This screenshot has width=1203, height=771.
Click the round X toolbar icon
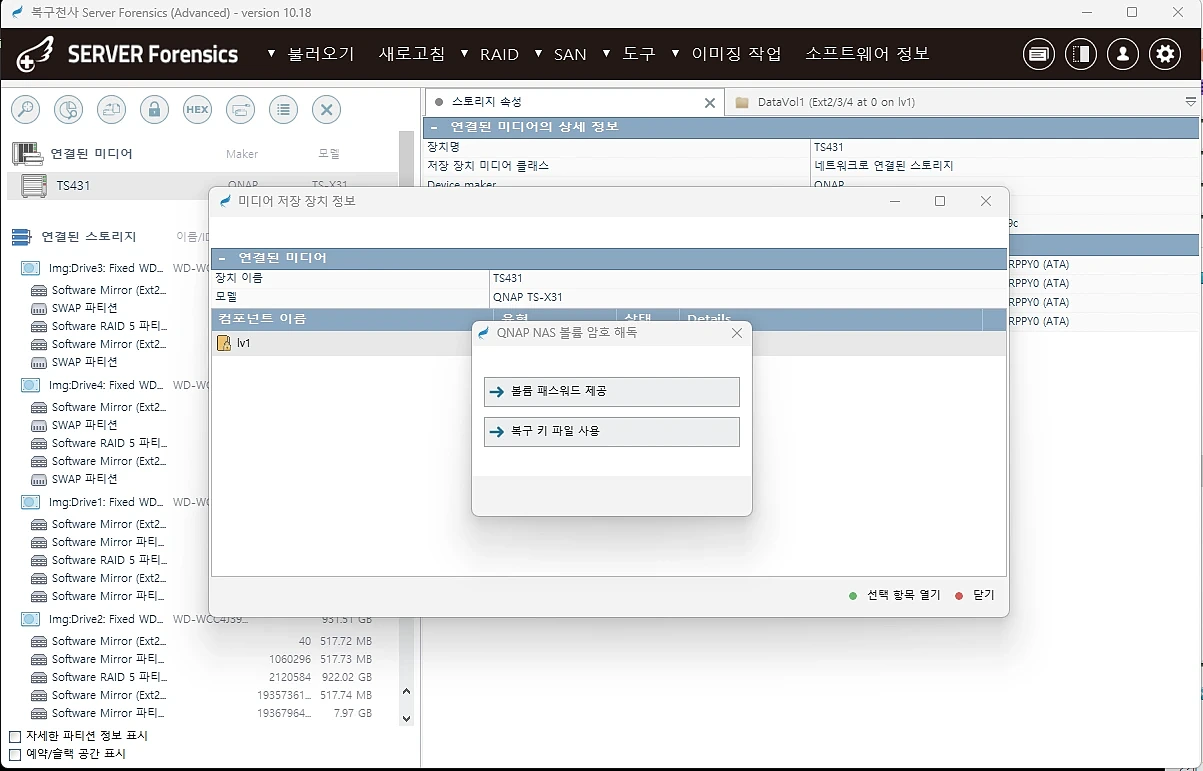pos(327,110)
